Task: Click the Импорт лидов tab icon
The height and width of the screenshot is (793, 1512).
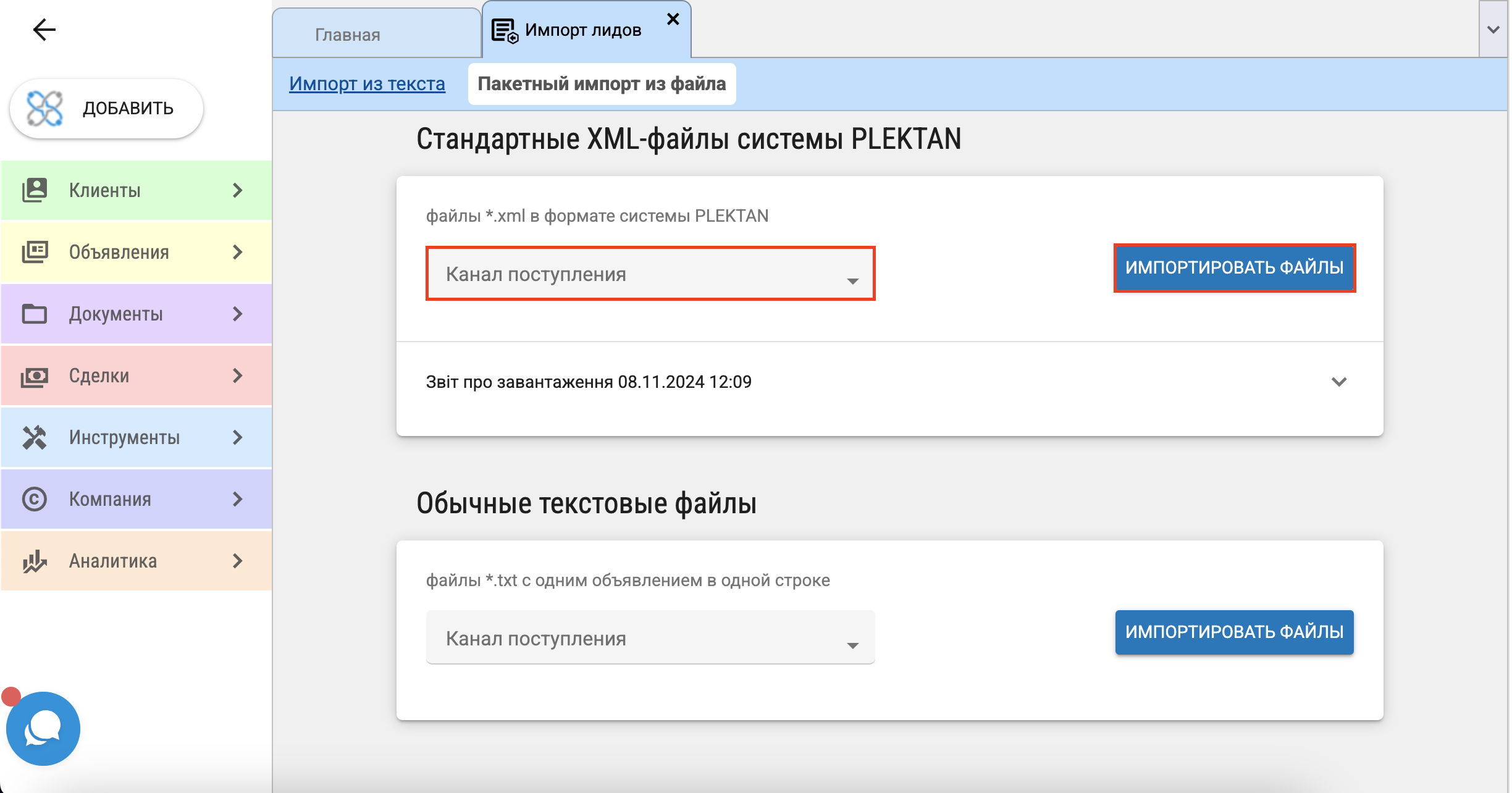Action: 505,31
